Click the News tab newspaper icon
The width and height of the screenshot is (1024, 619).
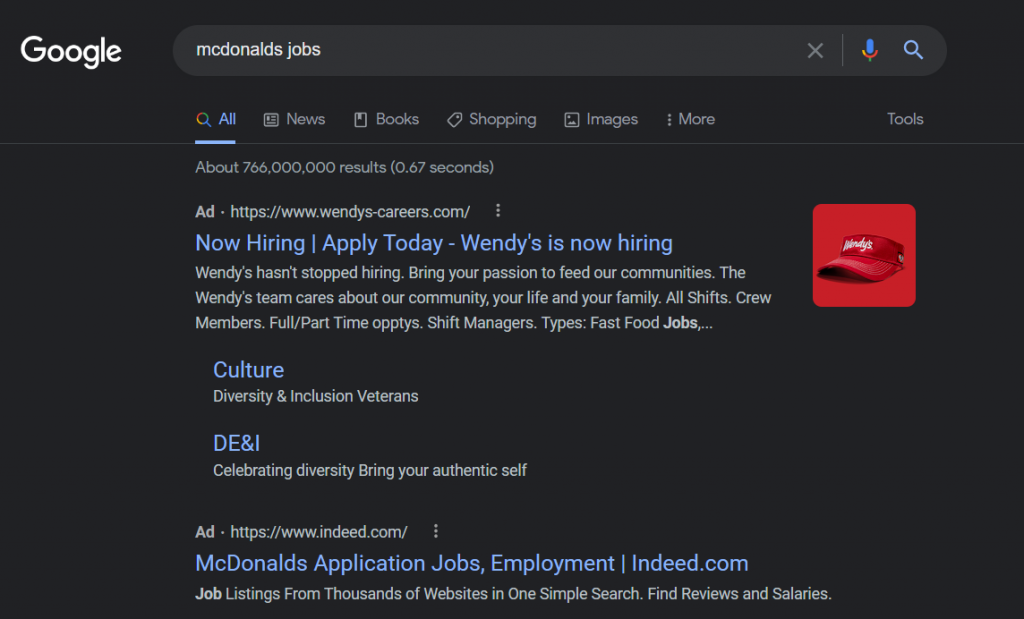pos(271,119)
